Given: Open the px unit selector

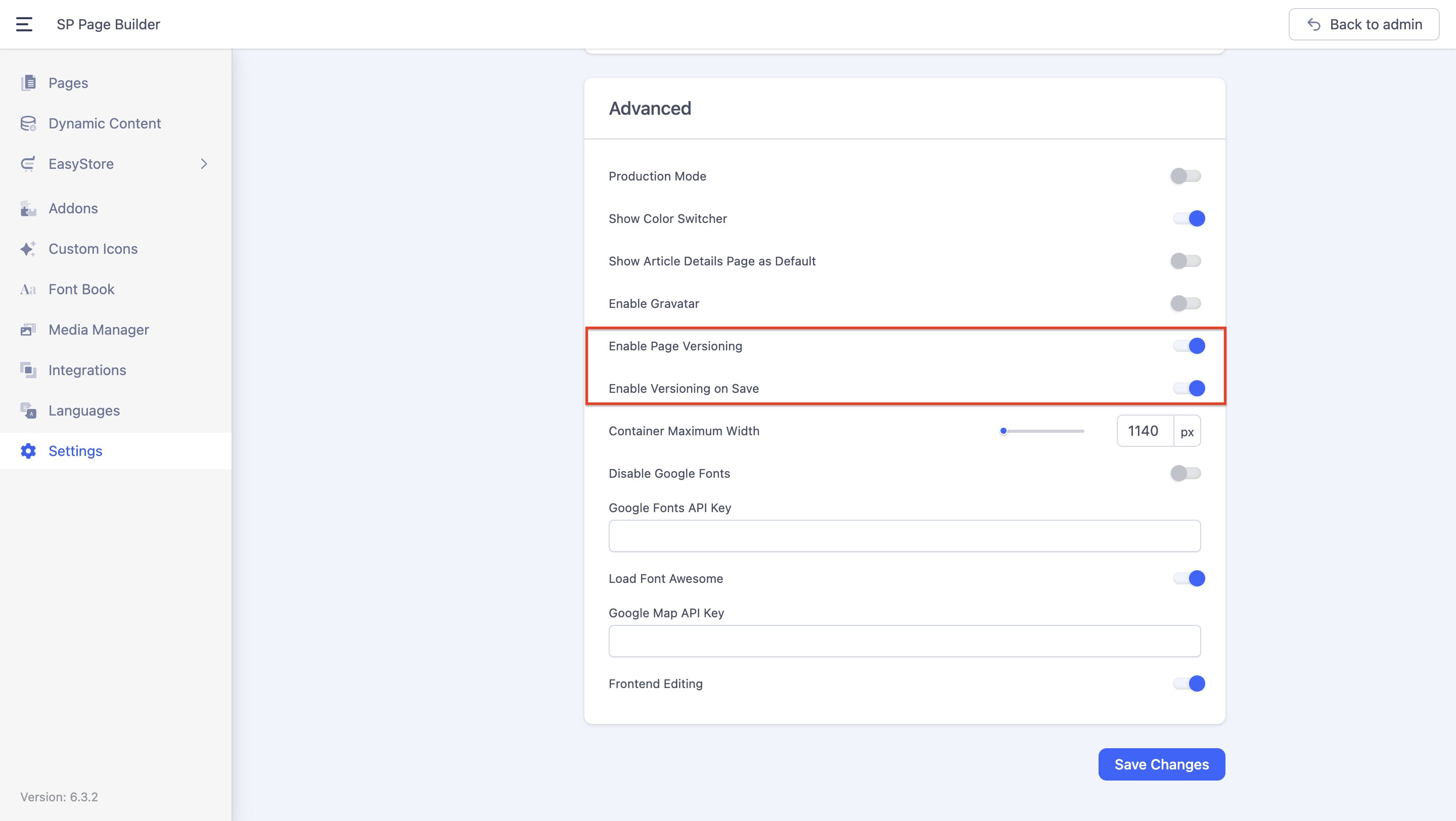Looking at the screenshot, I should click(x=1187, y=432).
